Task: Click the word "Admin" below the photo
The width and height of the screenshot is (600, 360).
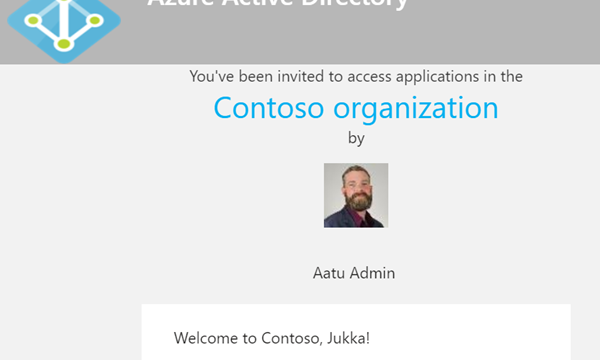Action: click(x=372, y=273)
